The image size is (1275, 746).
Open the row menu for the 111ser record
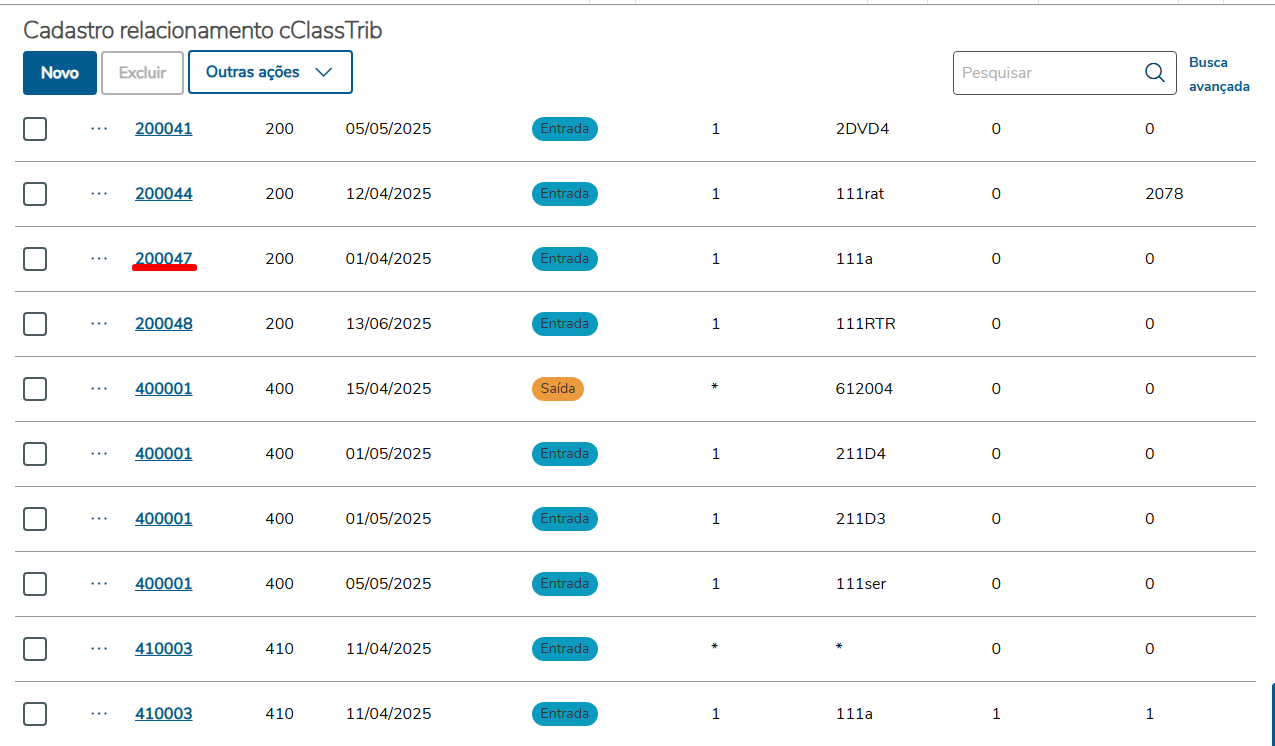(x=99, y=584)
